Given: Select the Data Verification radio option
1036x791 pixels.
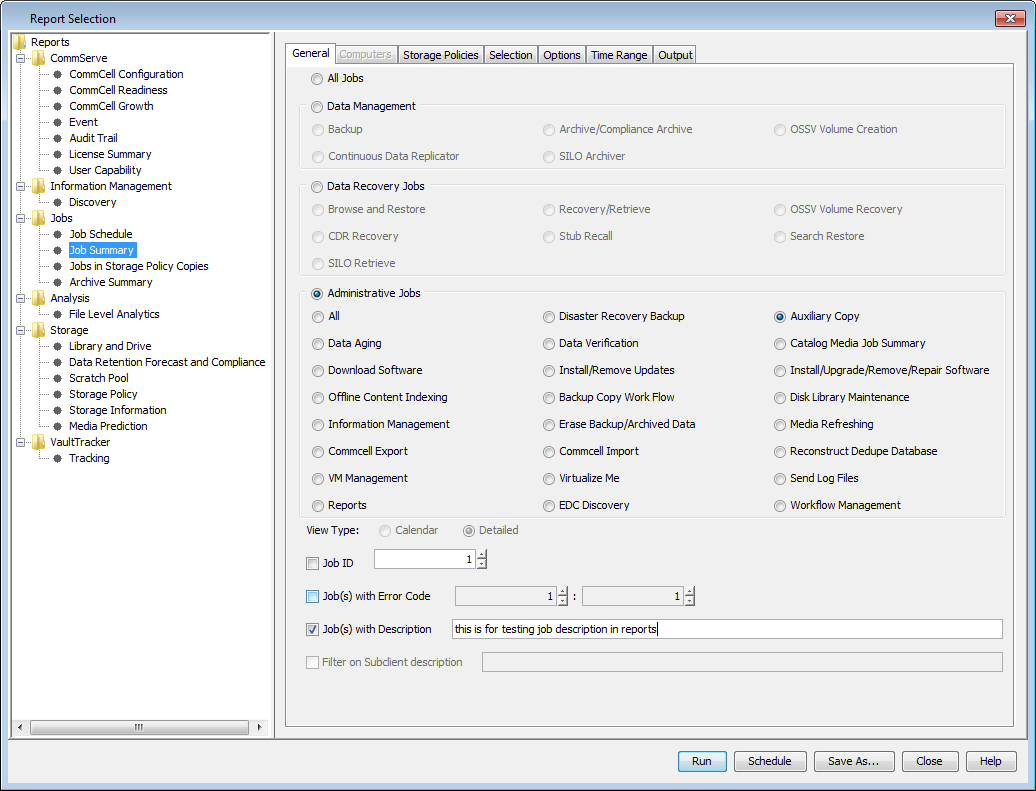Looking at the screenshot, I should coord(548,344).
